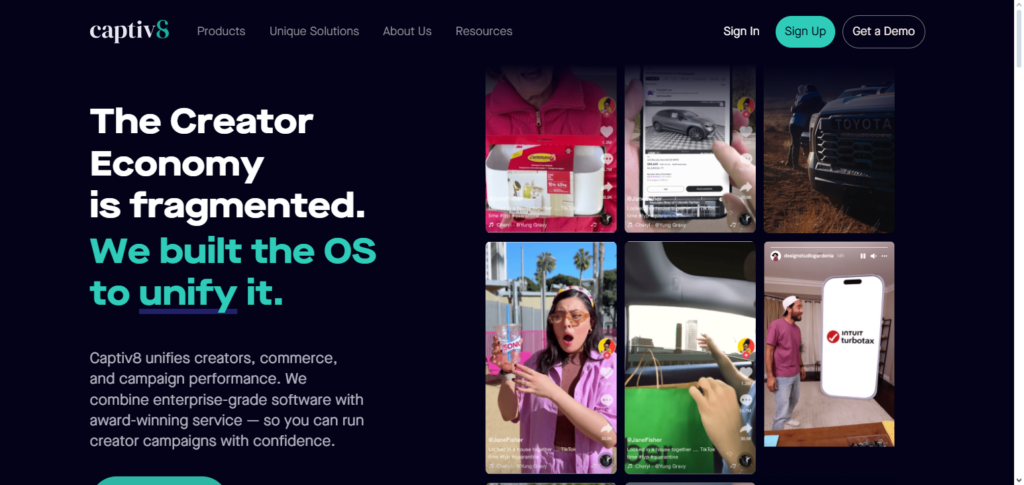Viewport: 1024px width, 485px height.
Task: Expand the Unique Solutions menu
Action: pyautogui.click(x=314, y=31)
